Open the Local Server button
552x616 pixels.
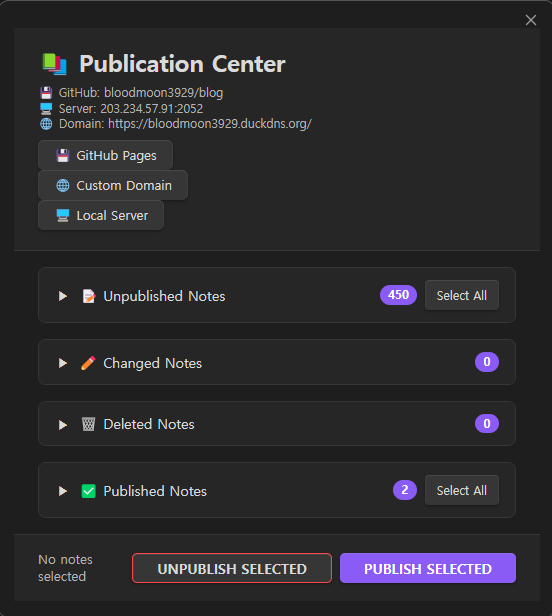(x=101, y=215)
